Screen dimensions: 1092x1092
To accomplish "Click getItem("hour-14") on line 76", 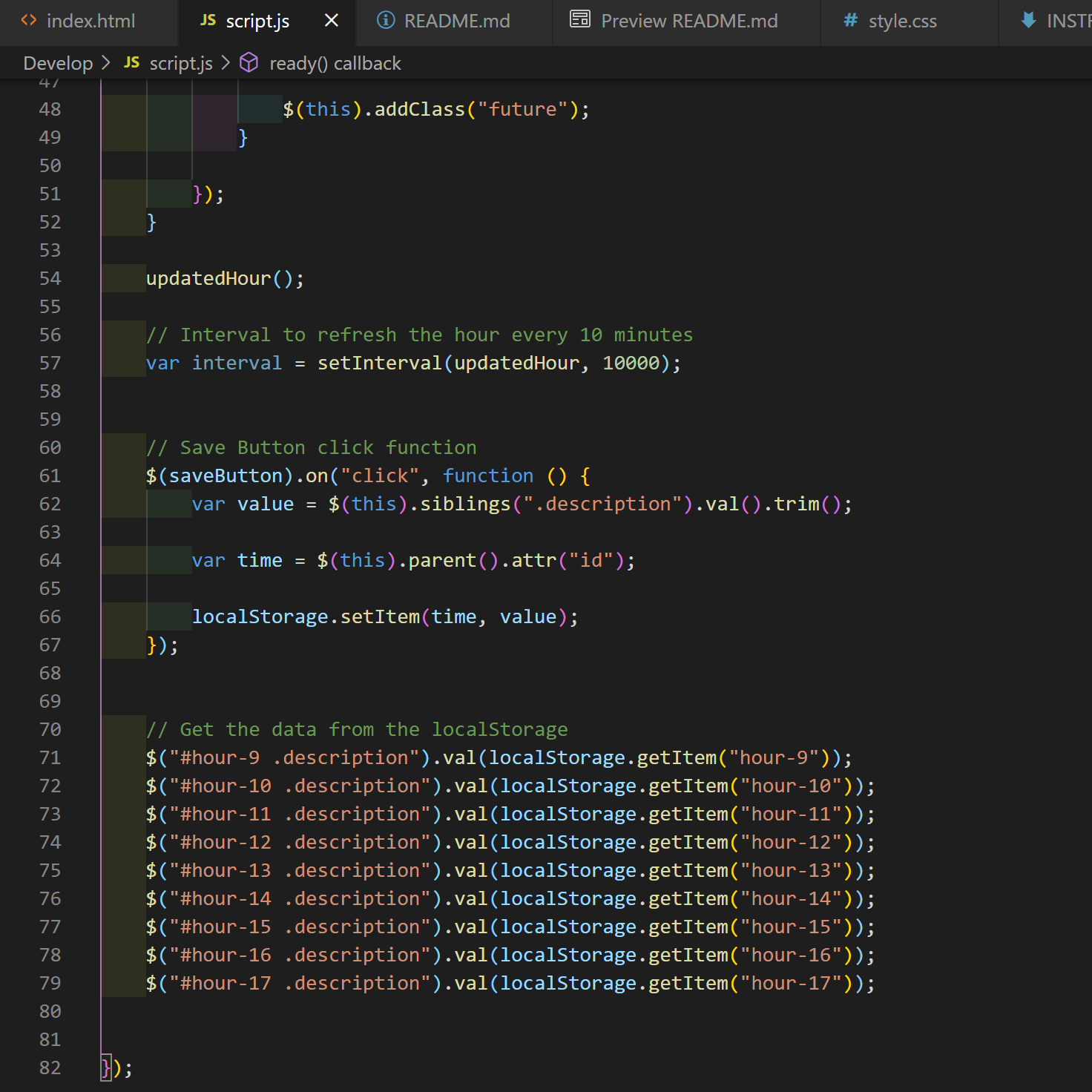I will [751, 898].
